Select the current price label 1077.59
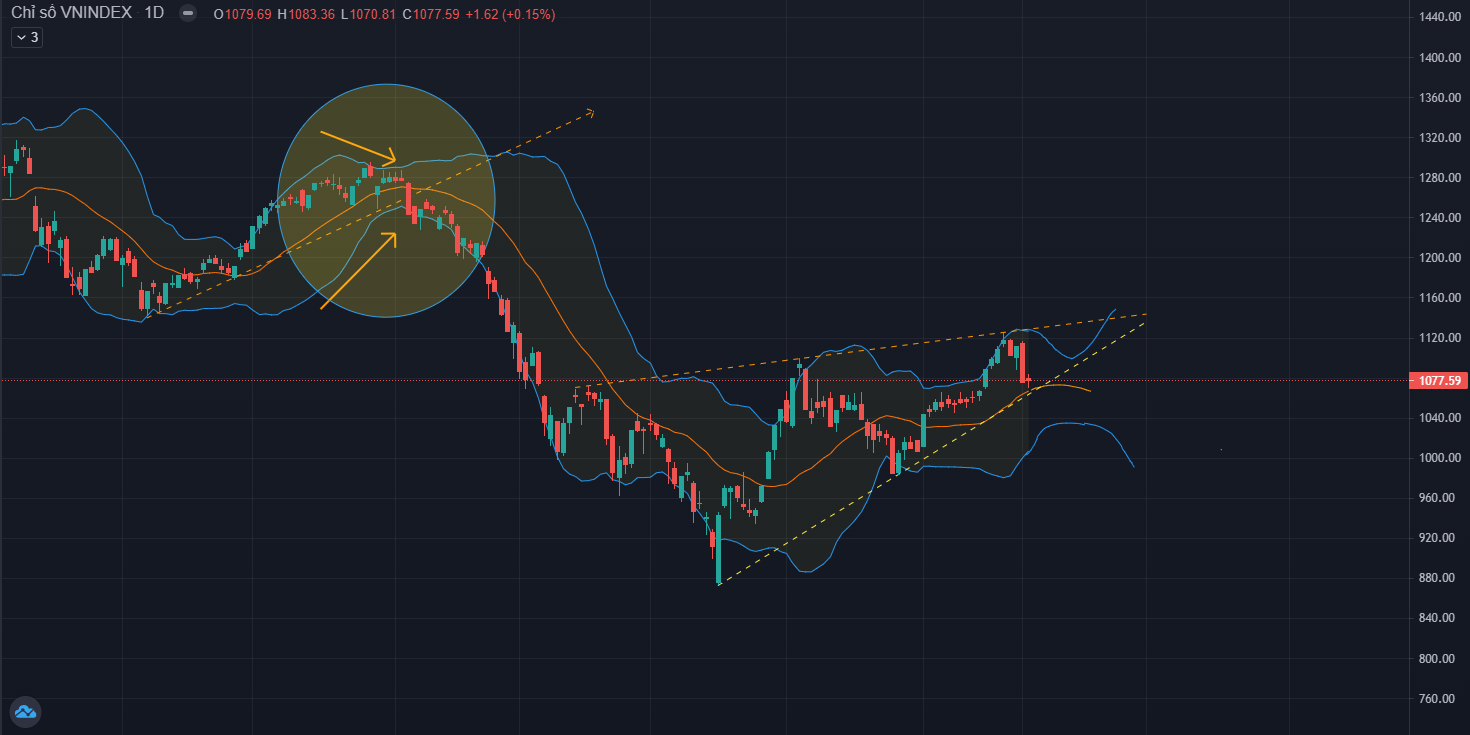 (1435, 381)
